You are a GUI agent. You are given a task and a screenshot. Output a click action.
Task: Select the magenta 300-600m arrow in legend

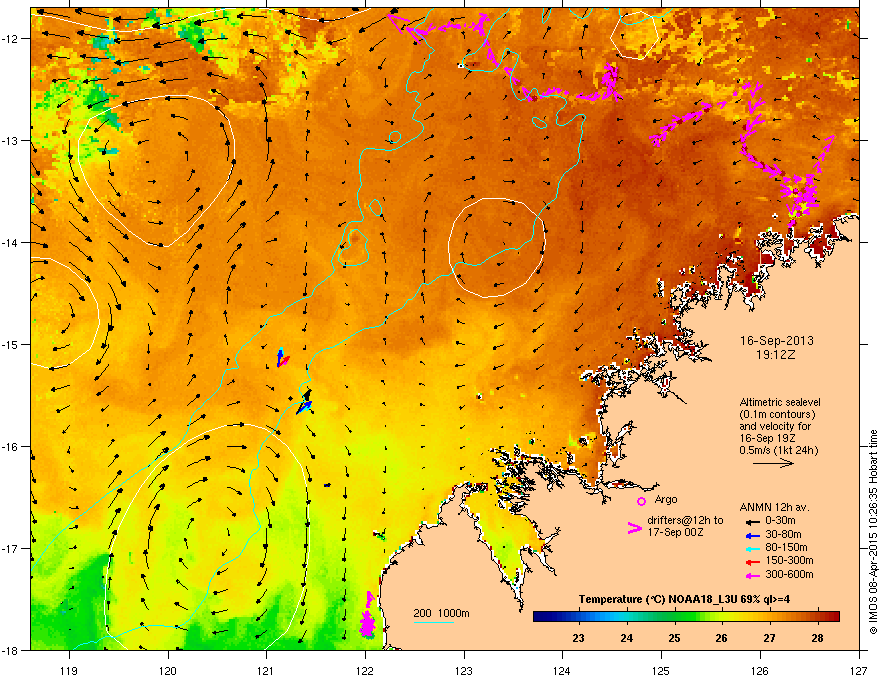point(752,575)
